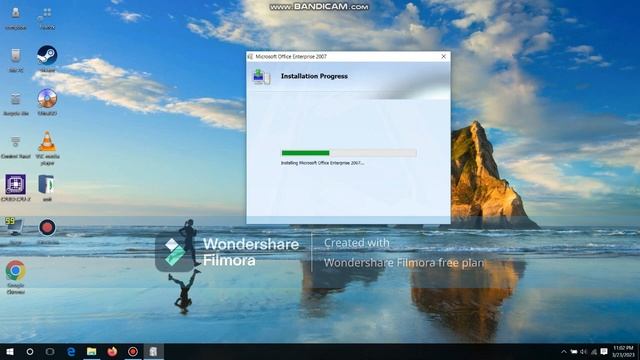Open the Windows Start menu
Viewport: 640px width, 360px height.
(x=10, y=351)
